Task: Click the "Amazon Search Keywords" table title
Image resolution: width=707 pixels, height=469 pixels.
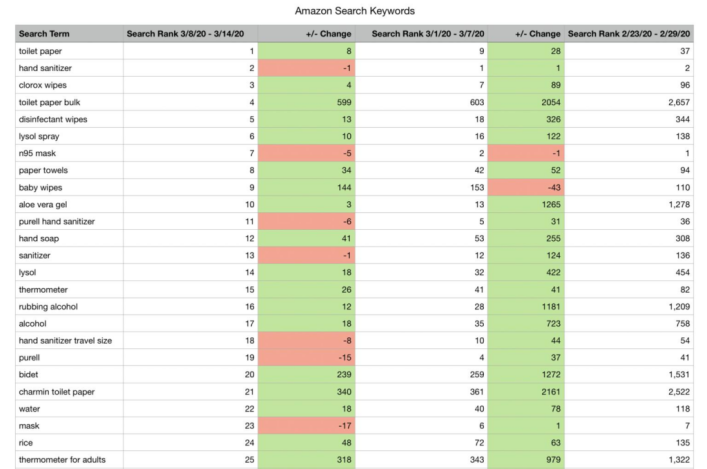Action: pyautogui.click(x=354, y=11)
